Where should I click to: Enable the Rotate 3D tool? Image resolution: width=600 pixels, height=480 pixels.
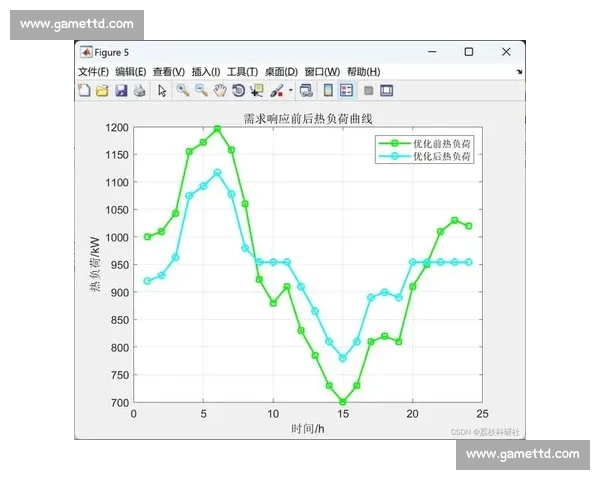(x=238, y=90)
